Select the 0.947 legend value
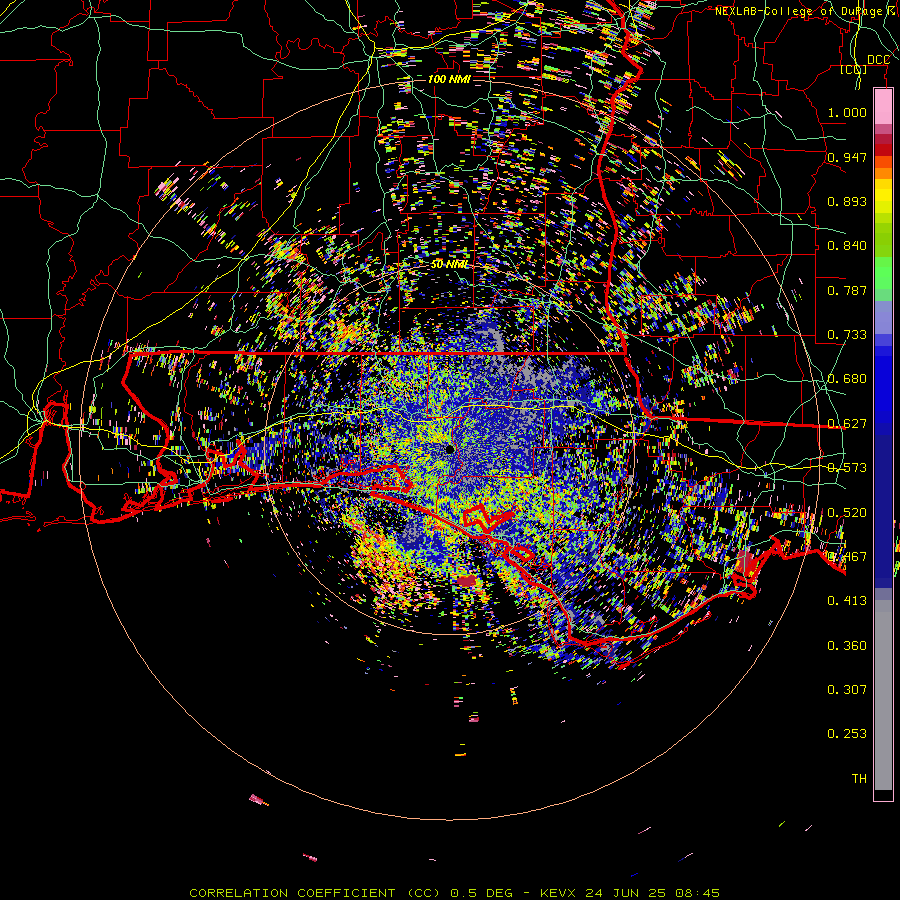The width and height of the screenshot is (900, 900). pos(847,157)
